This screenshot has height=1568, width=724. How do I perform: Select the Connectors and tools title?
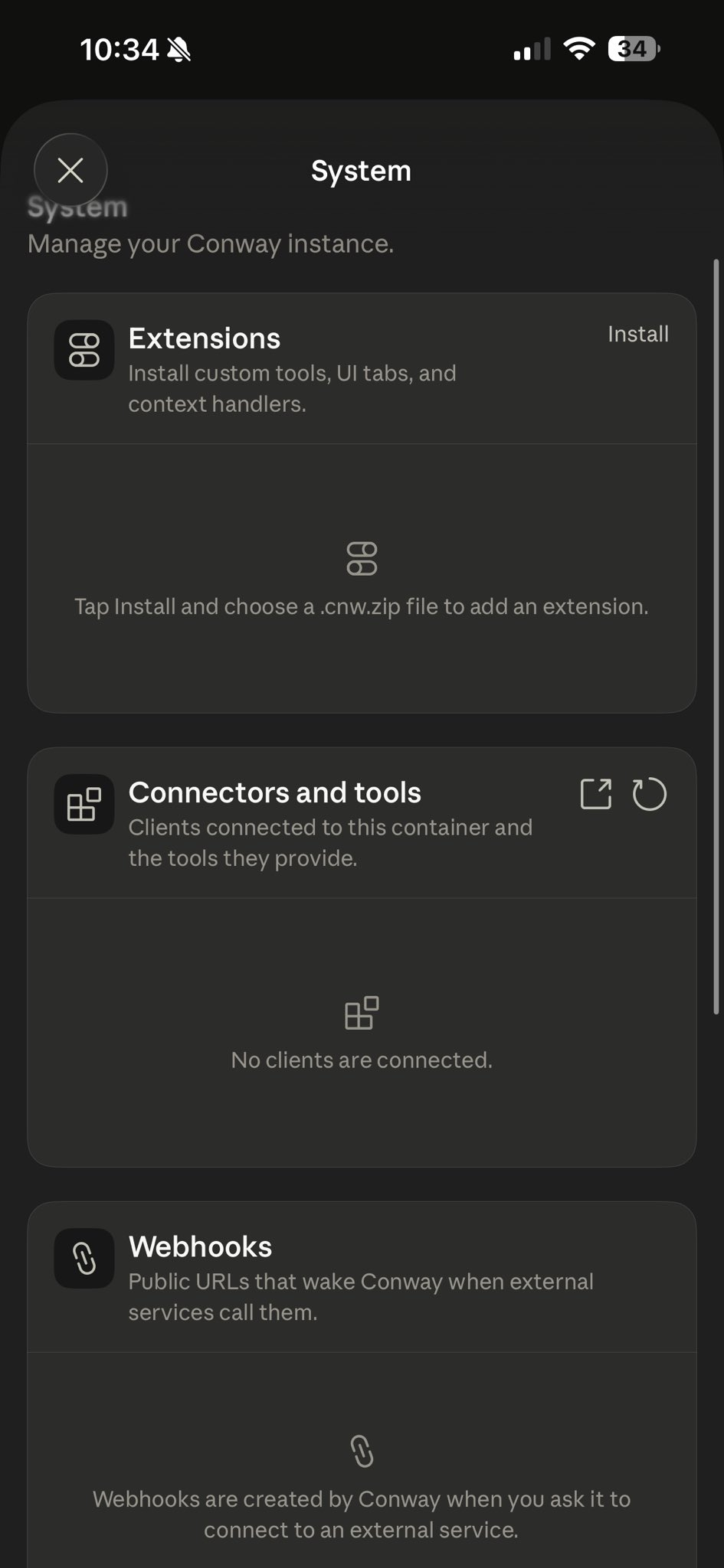274,792
